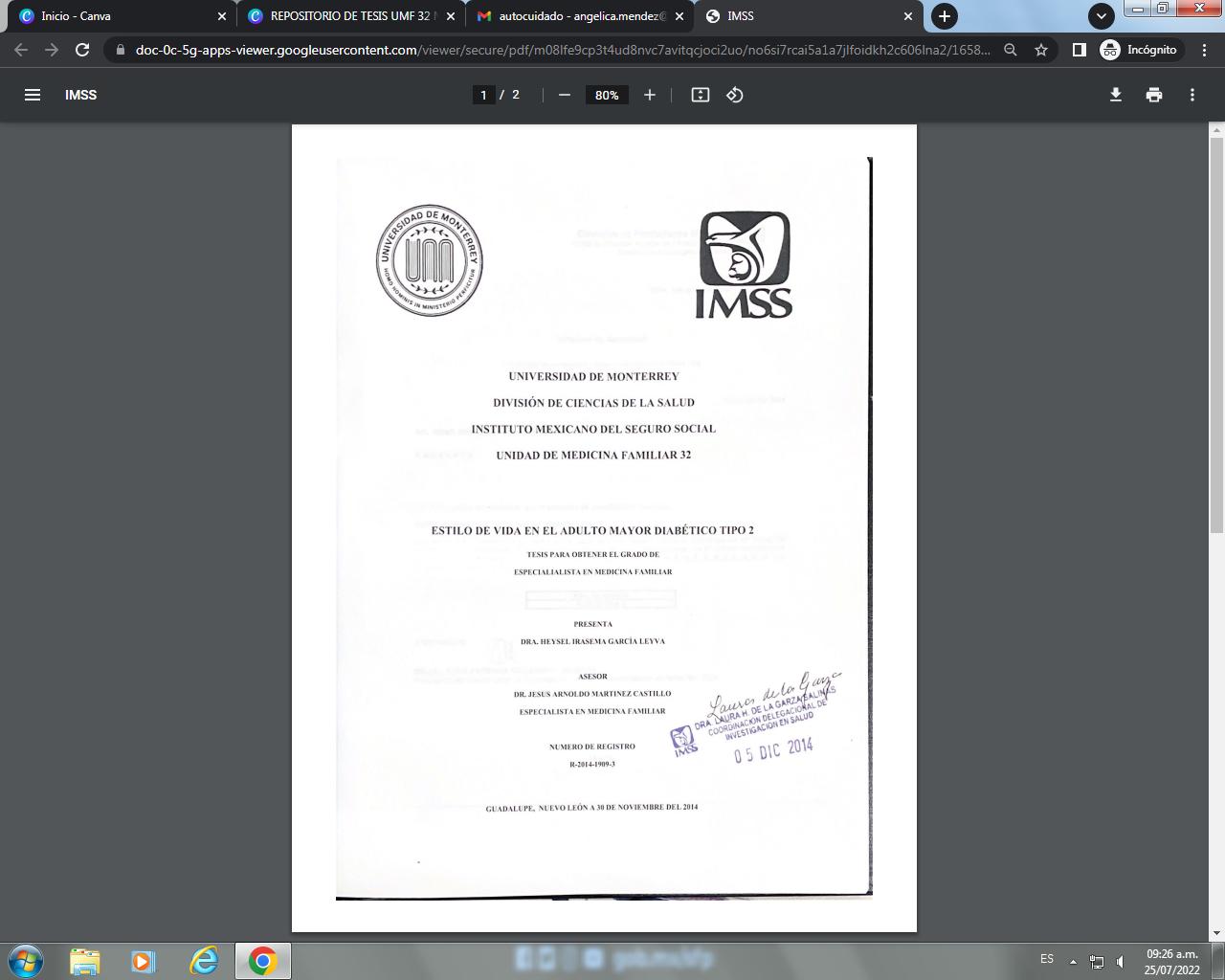This screenshot has width=1225, height=980.
Task: Click the vertical scrollbar thumb
Action: pos(1217,335)
